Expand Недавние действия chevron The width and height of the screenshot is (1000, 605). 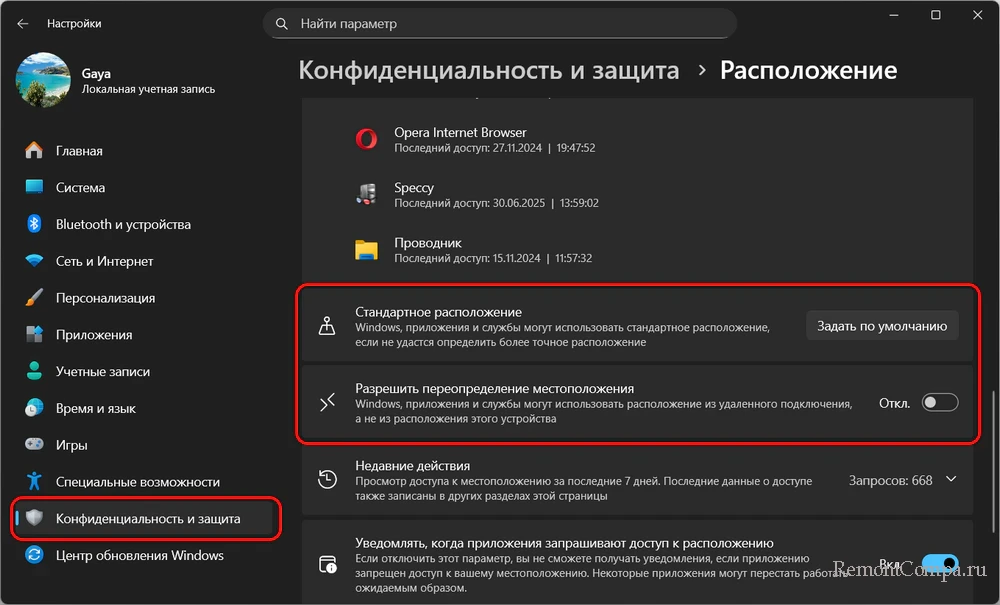[950, 480]
